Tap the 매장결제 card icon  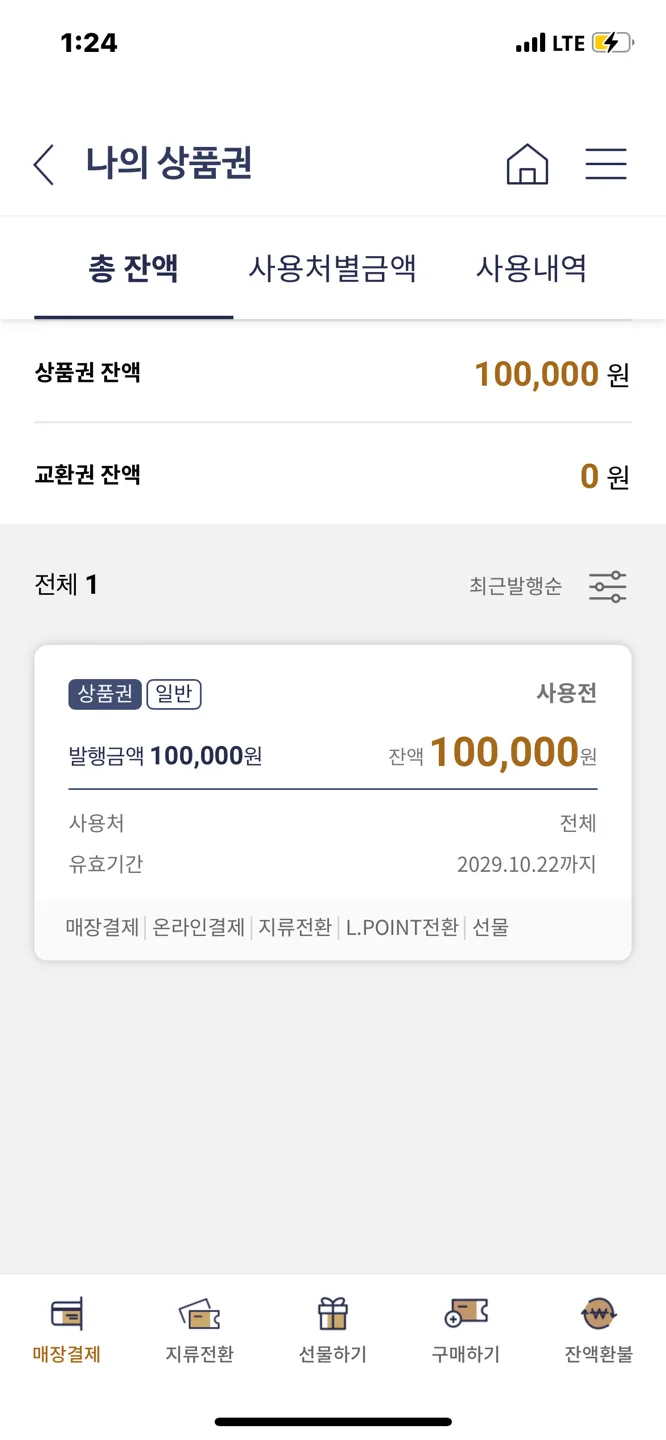point(67,1313)
